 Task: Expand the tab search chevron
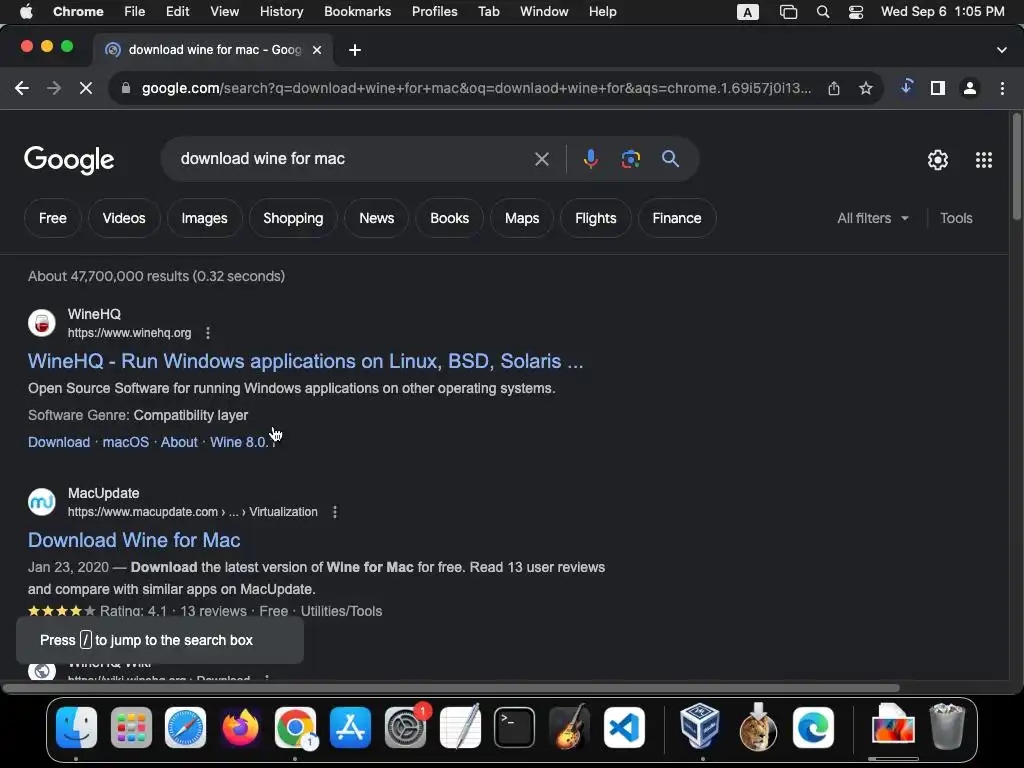1002,50
